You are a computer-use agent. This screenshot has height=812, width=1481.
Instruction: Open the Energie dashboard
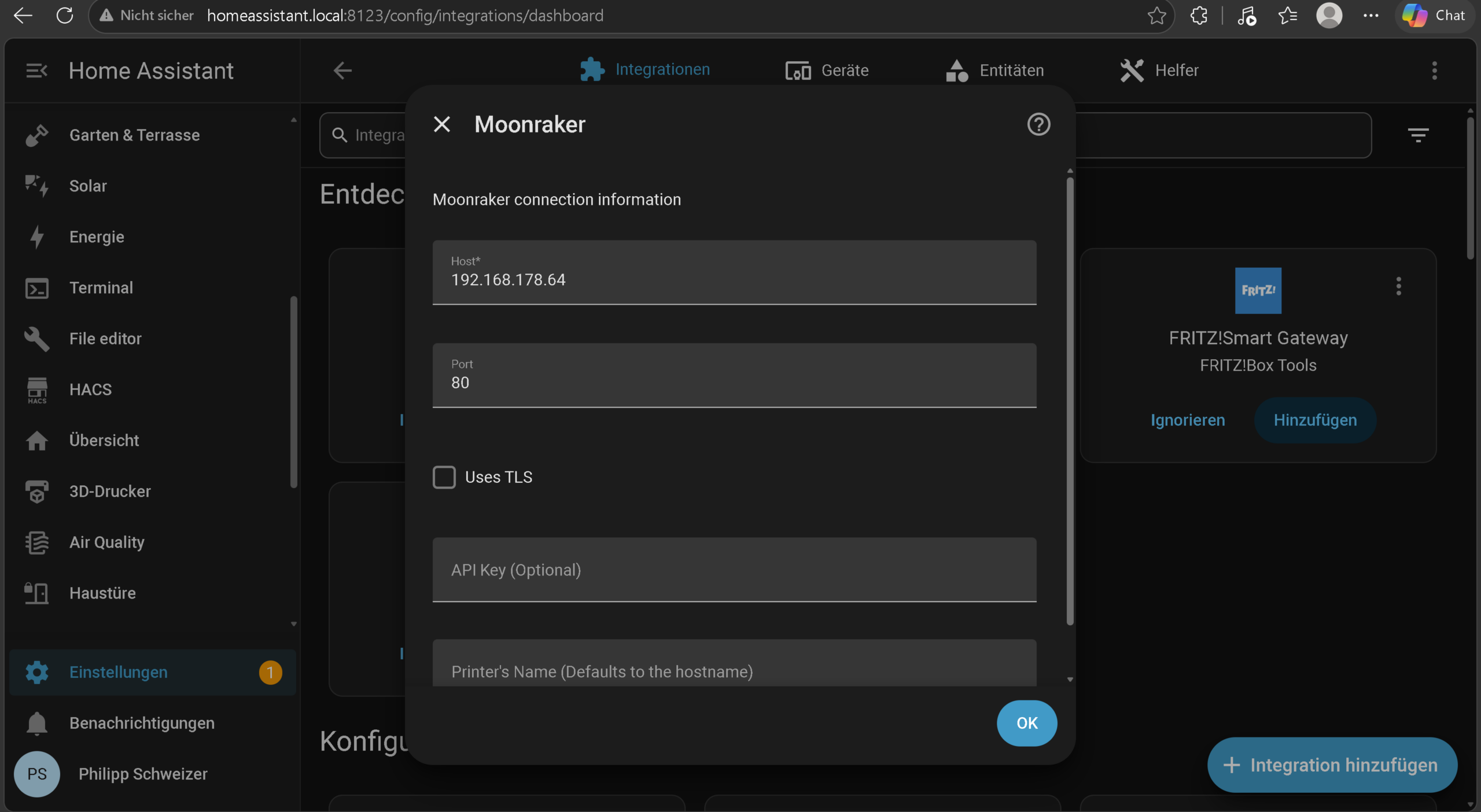pyautogui.click(x=153, y=237)
